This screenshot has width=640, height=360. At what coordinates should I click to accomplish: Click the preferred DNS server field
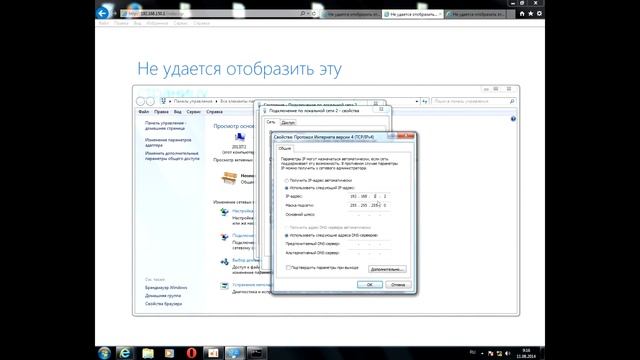tap(368, 244)
